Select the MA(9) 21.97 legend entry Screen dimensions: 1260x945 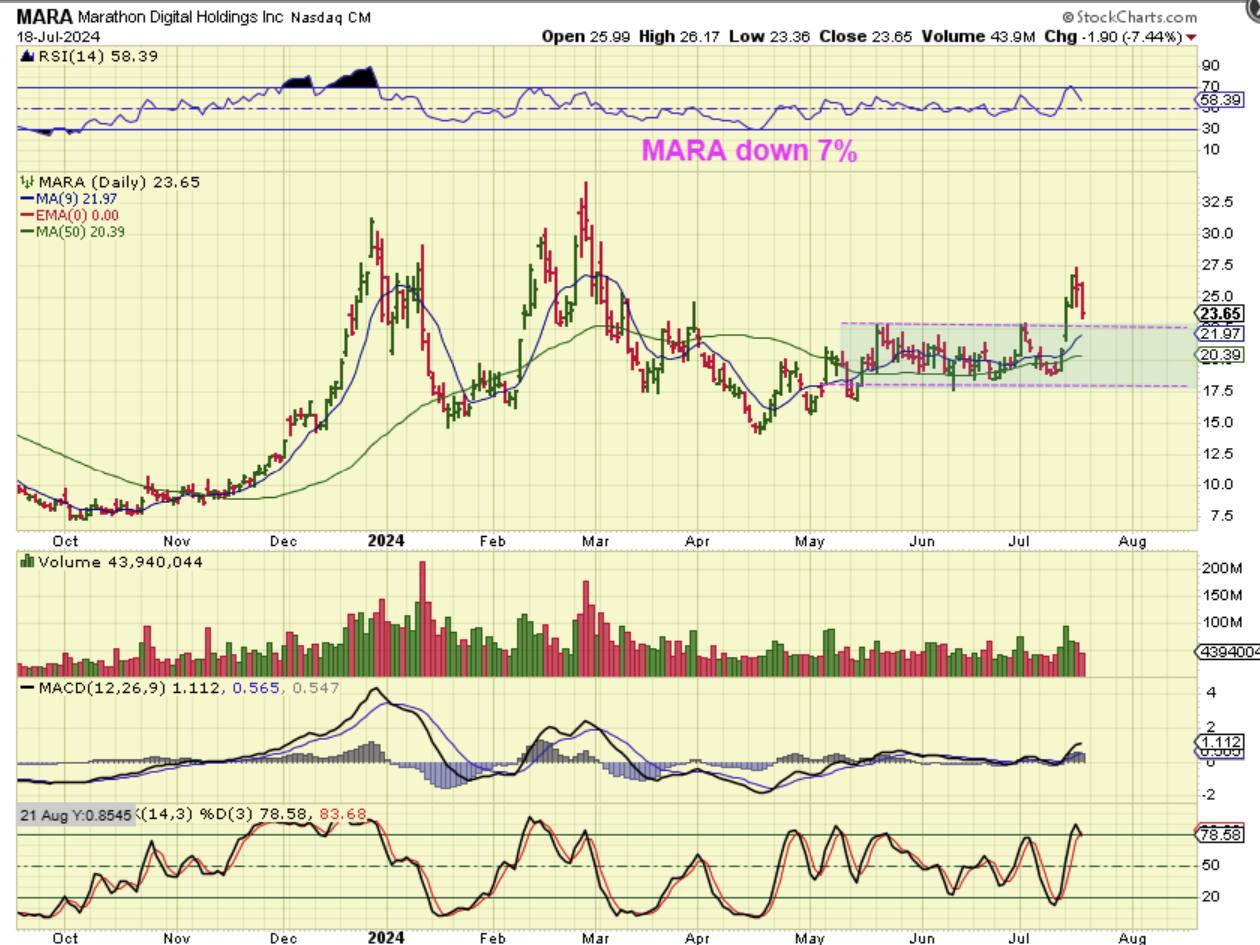(69, 200)
